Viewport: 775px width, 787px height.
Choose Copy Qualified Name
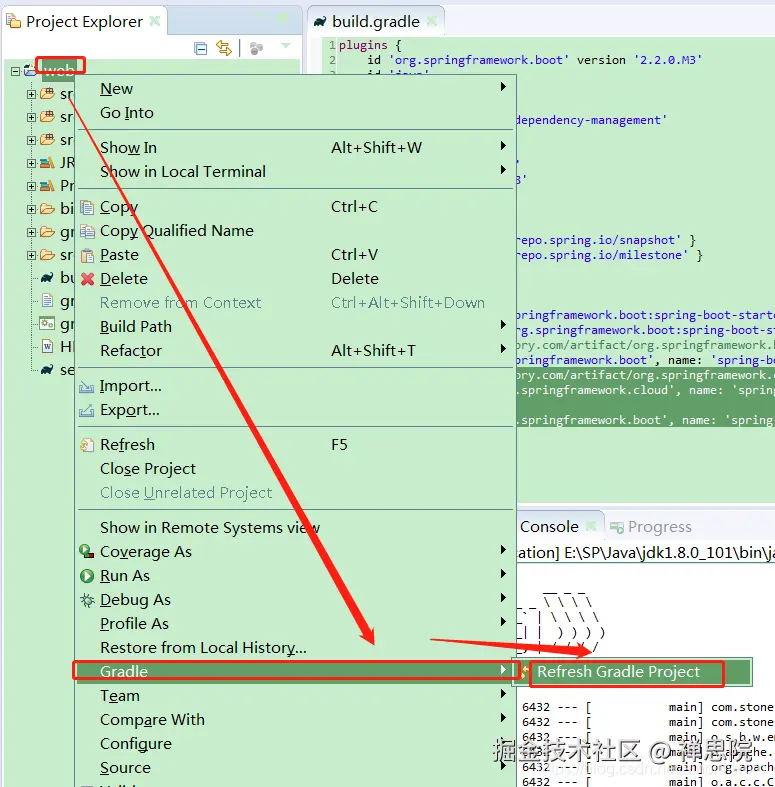(296, 231)
